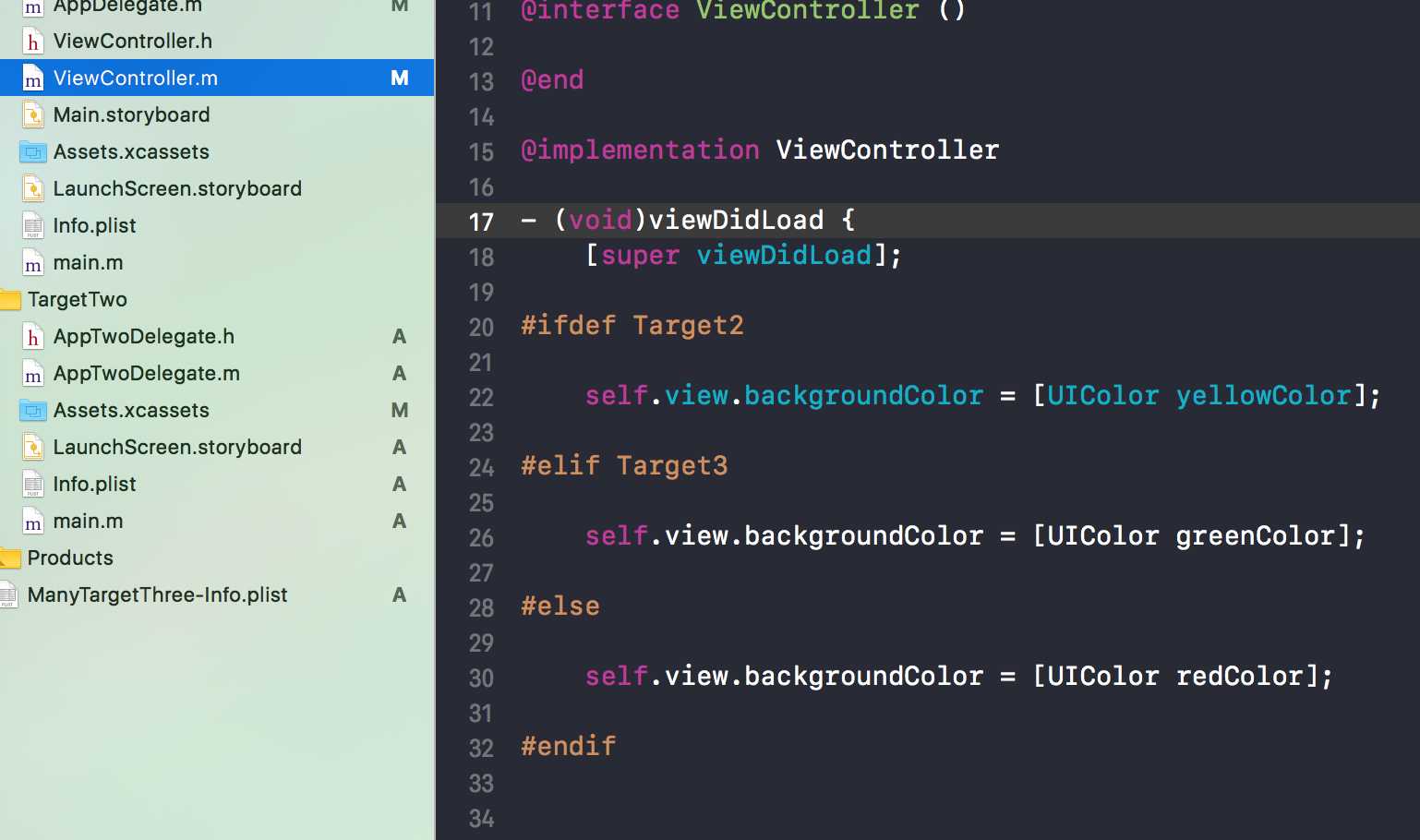Click the A badge beside LaunchScreen.storyboard
Image resolution: width=1420 pixels, height=840 pixels.
coord(399,447)
